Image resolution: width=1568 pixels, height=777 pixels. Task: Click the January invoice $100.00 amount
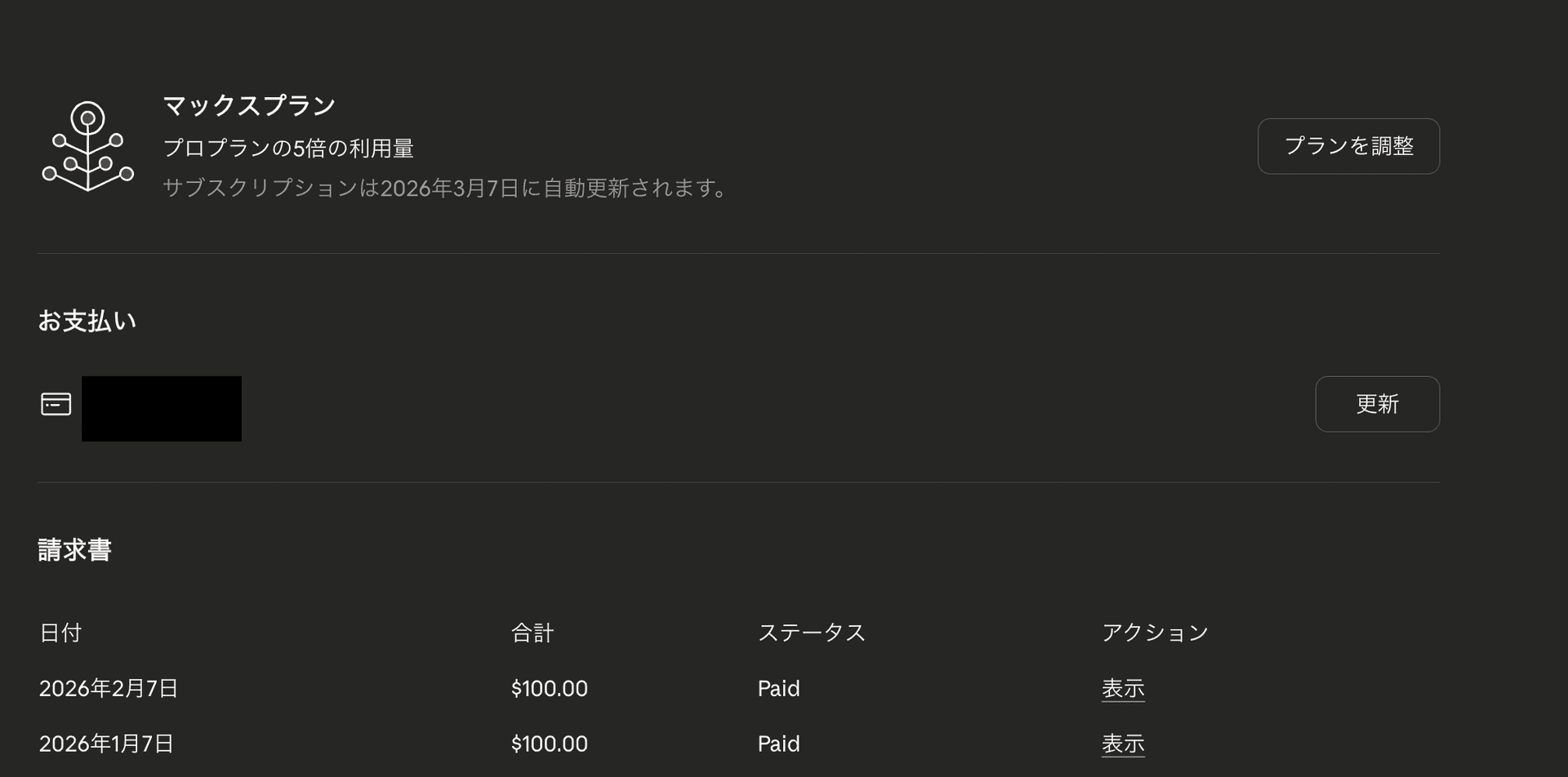(549, 744)
